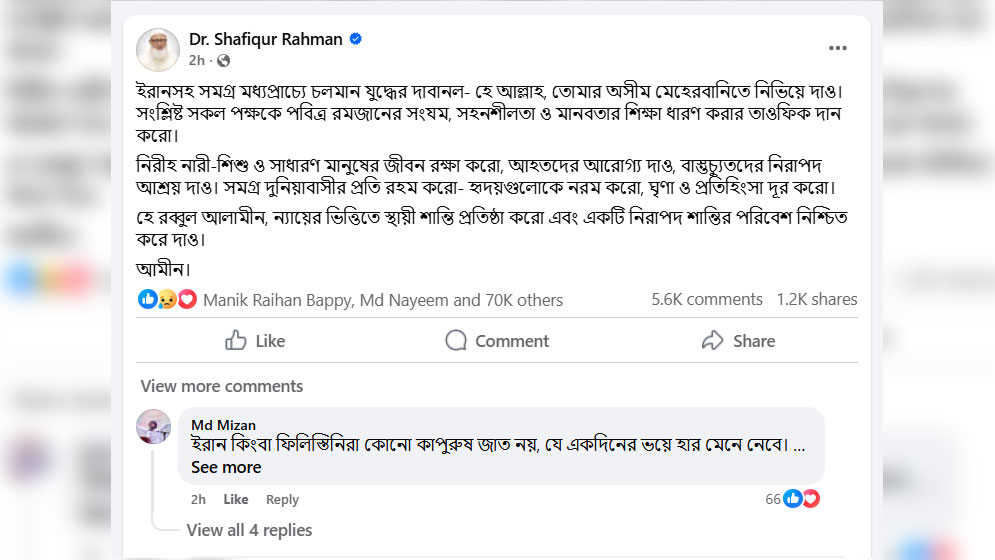Click the Like thumbs-up icon on post
The image size is (995, 560).
[x=236, y=341]
